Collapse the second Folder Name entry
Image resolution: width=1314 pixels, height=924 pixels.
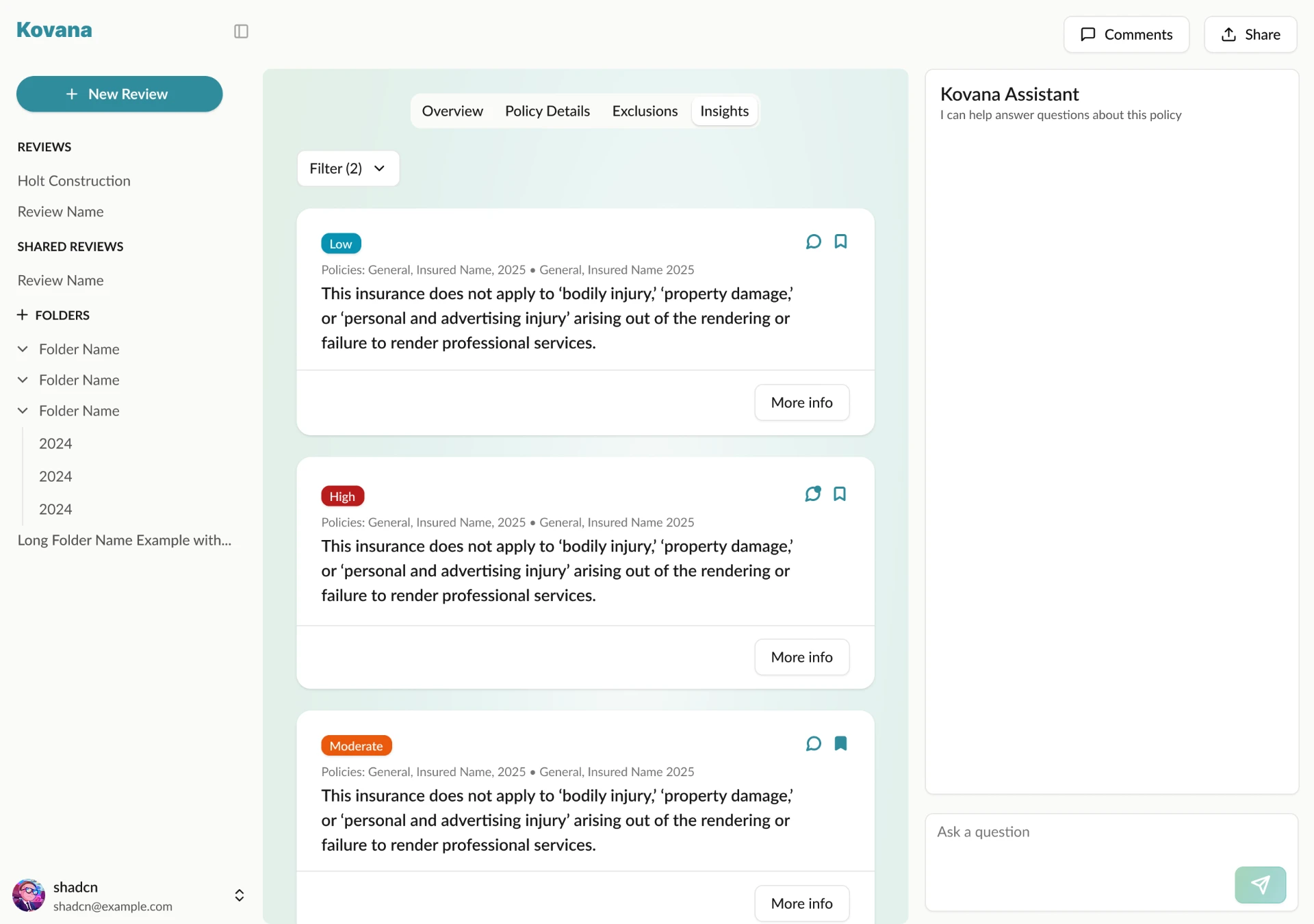23,380
